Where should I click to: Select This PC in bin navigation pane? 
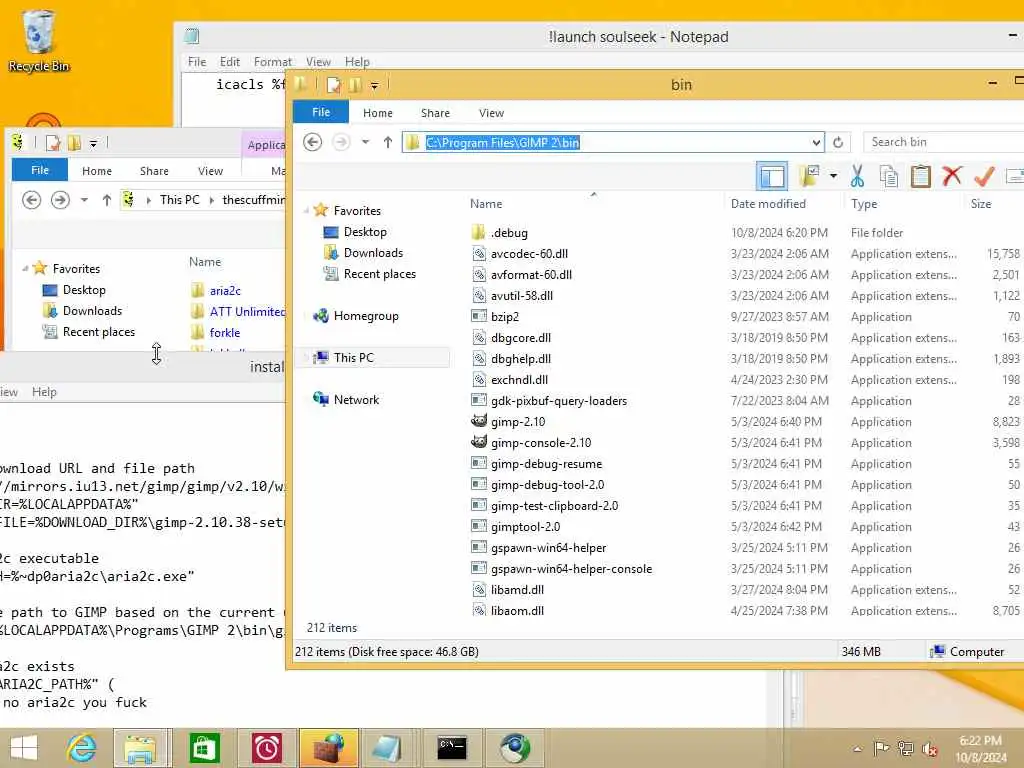pyautogui.click(x=353, y=357)
